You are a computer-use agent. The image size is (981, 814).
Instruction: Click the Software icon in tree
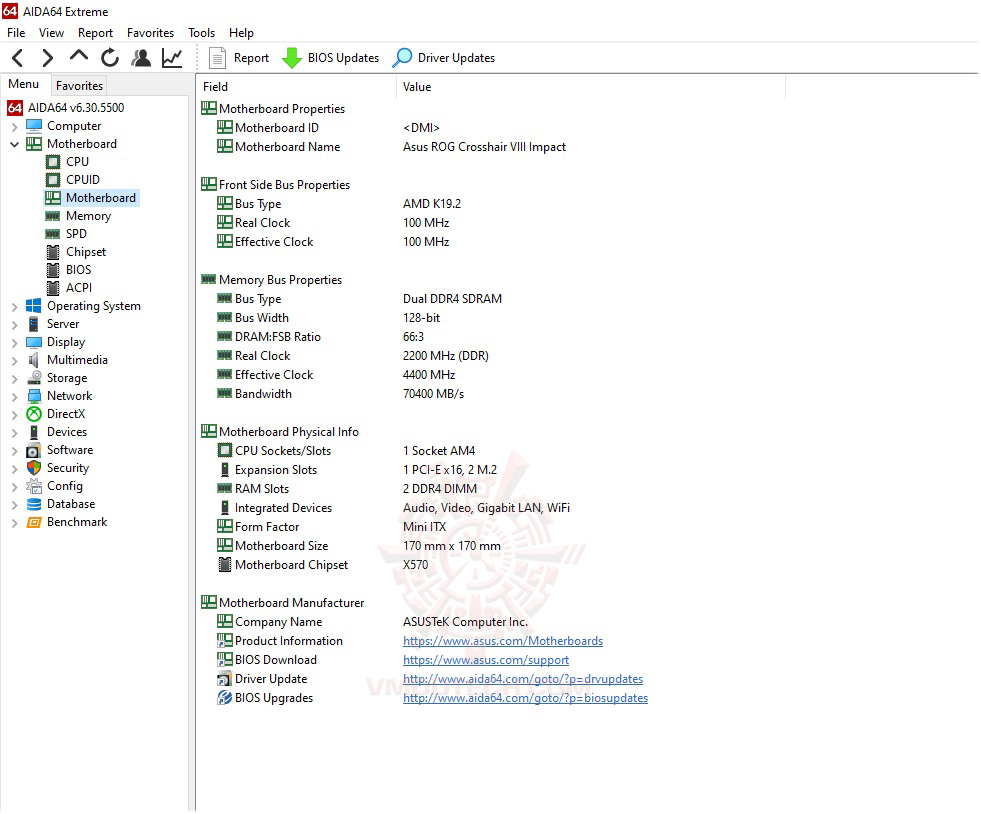point(34,450)
